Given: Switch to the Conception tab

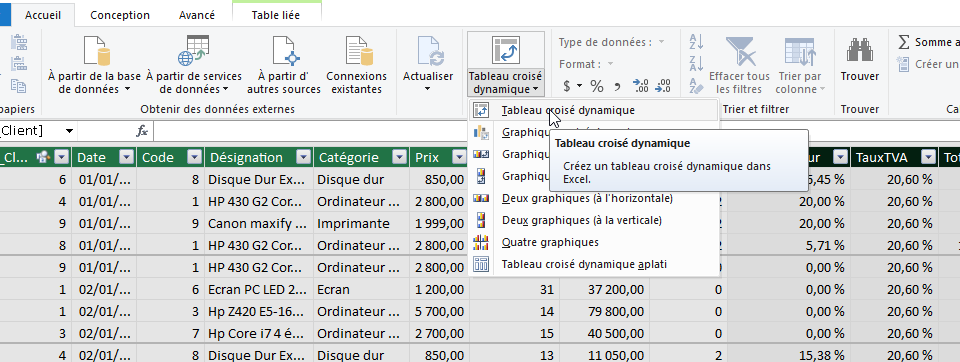Looking at the screenshot, I should tap(120, 15).
